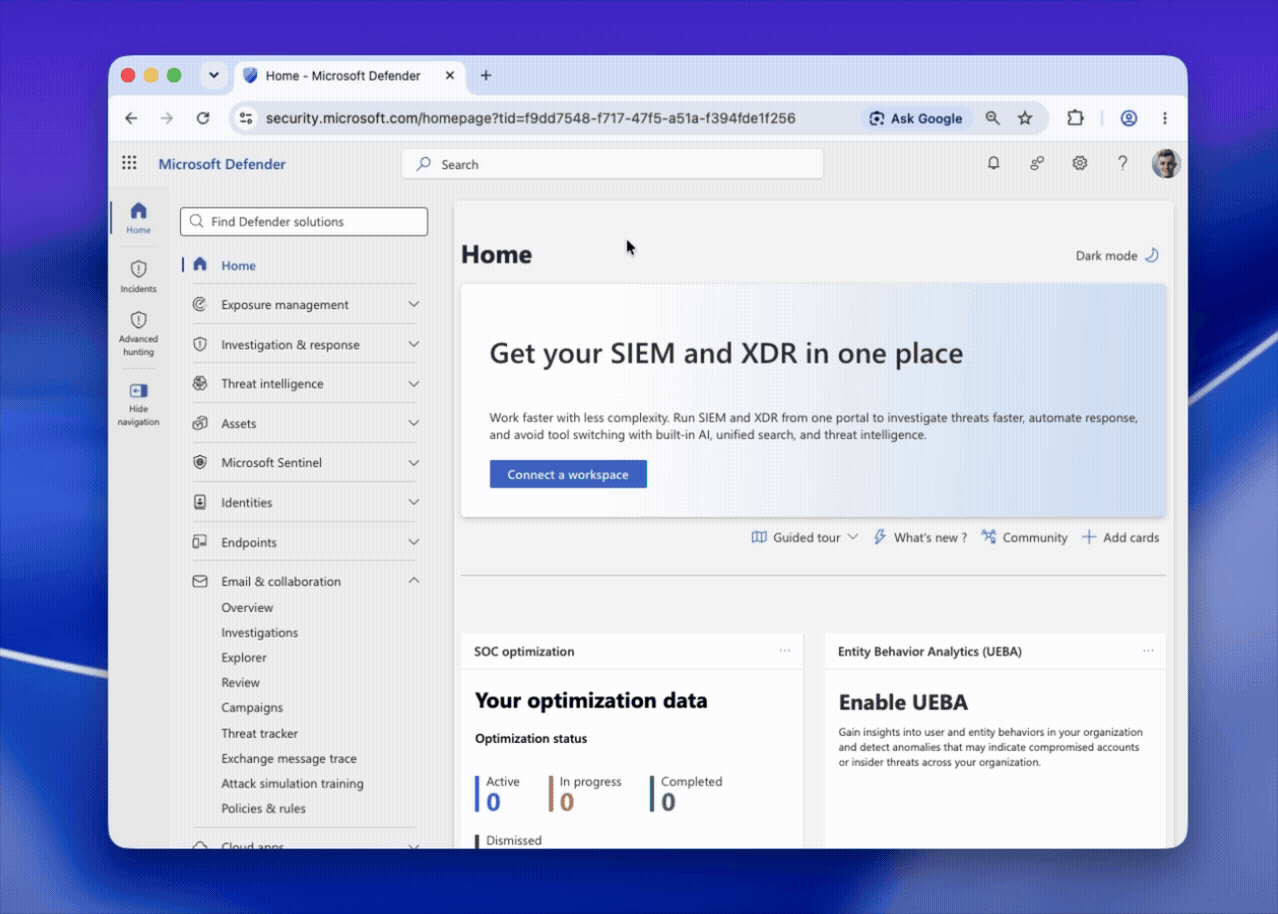The width and height of the screenshot is (1278, 914).
Task: Click Add cards
Action: pyautogui.click(x=1120, y=537)
